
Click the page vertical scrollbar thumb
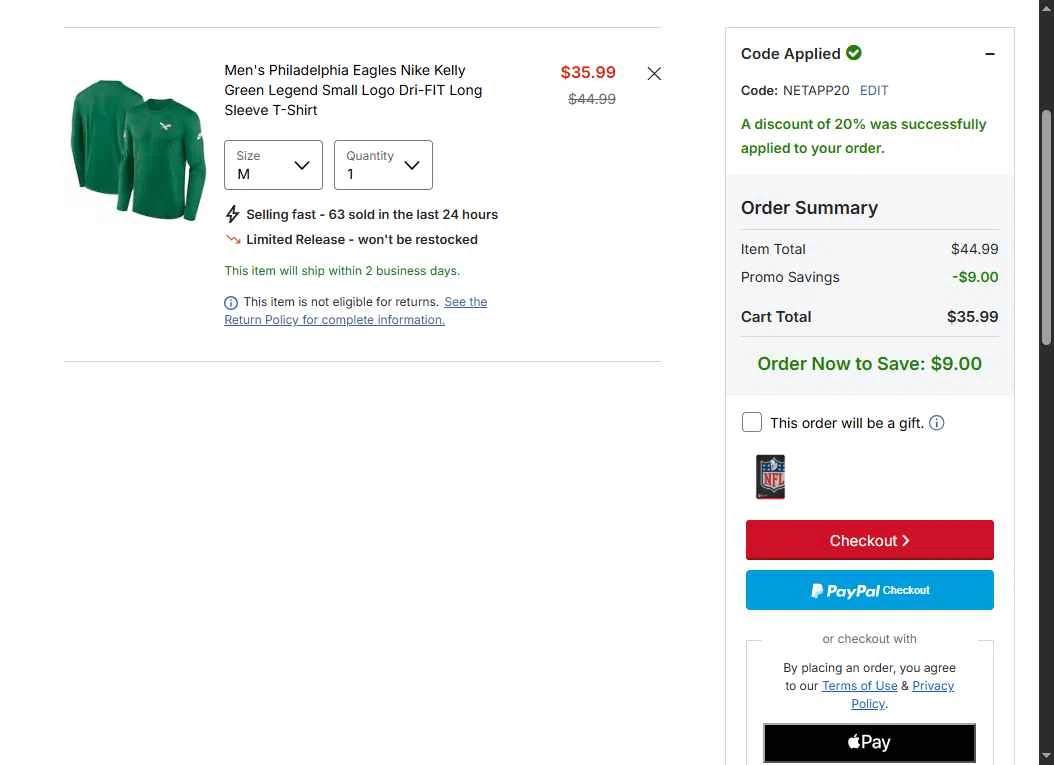click(x=1046, y=227)
